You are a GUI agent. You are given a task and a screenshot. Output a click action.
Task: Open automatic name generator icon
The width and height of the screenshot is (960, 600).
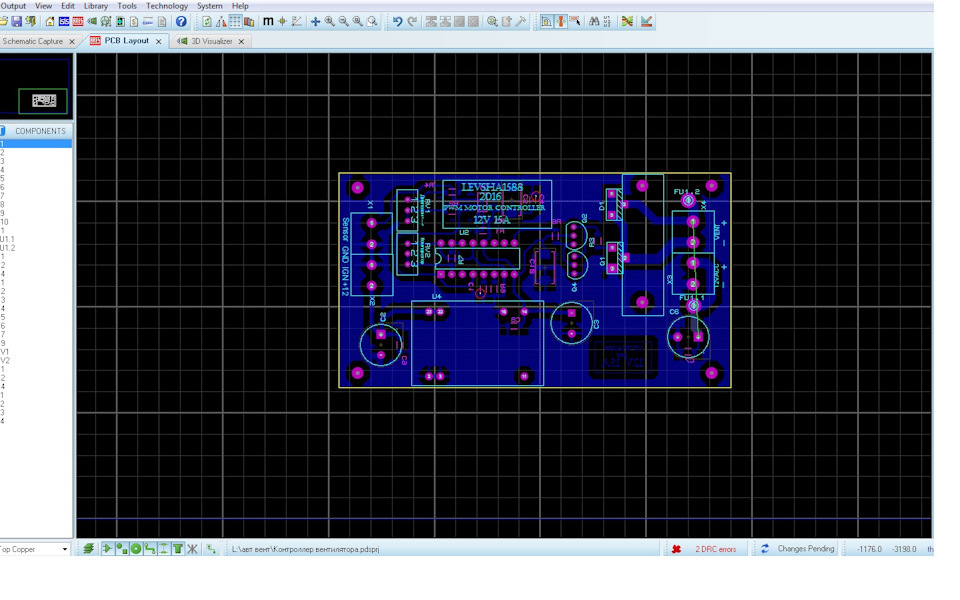coord(607,21)
